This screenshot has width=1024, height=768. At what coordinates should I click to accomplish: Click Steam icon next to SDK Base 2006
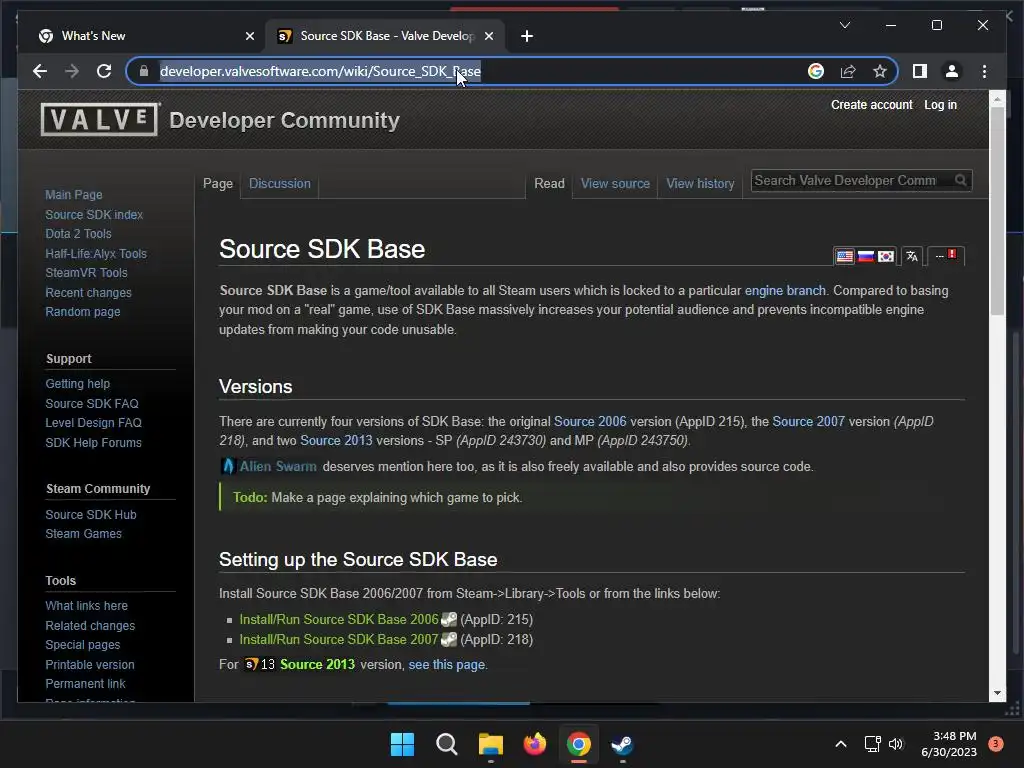pos(449,619)
